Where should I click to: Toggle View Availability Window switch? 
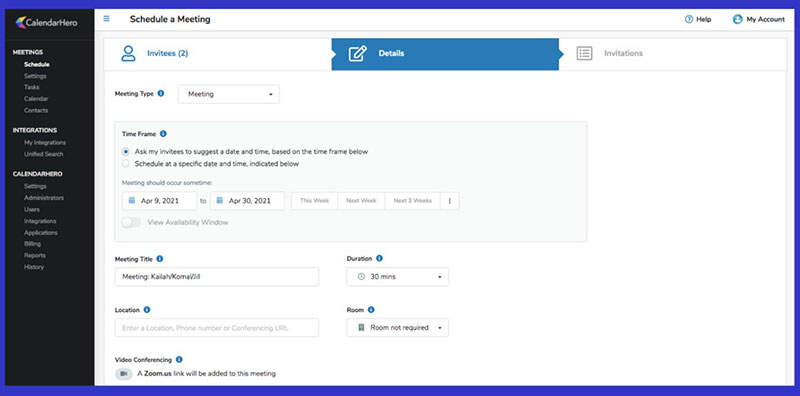click(131, 222)
